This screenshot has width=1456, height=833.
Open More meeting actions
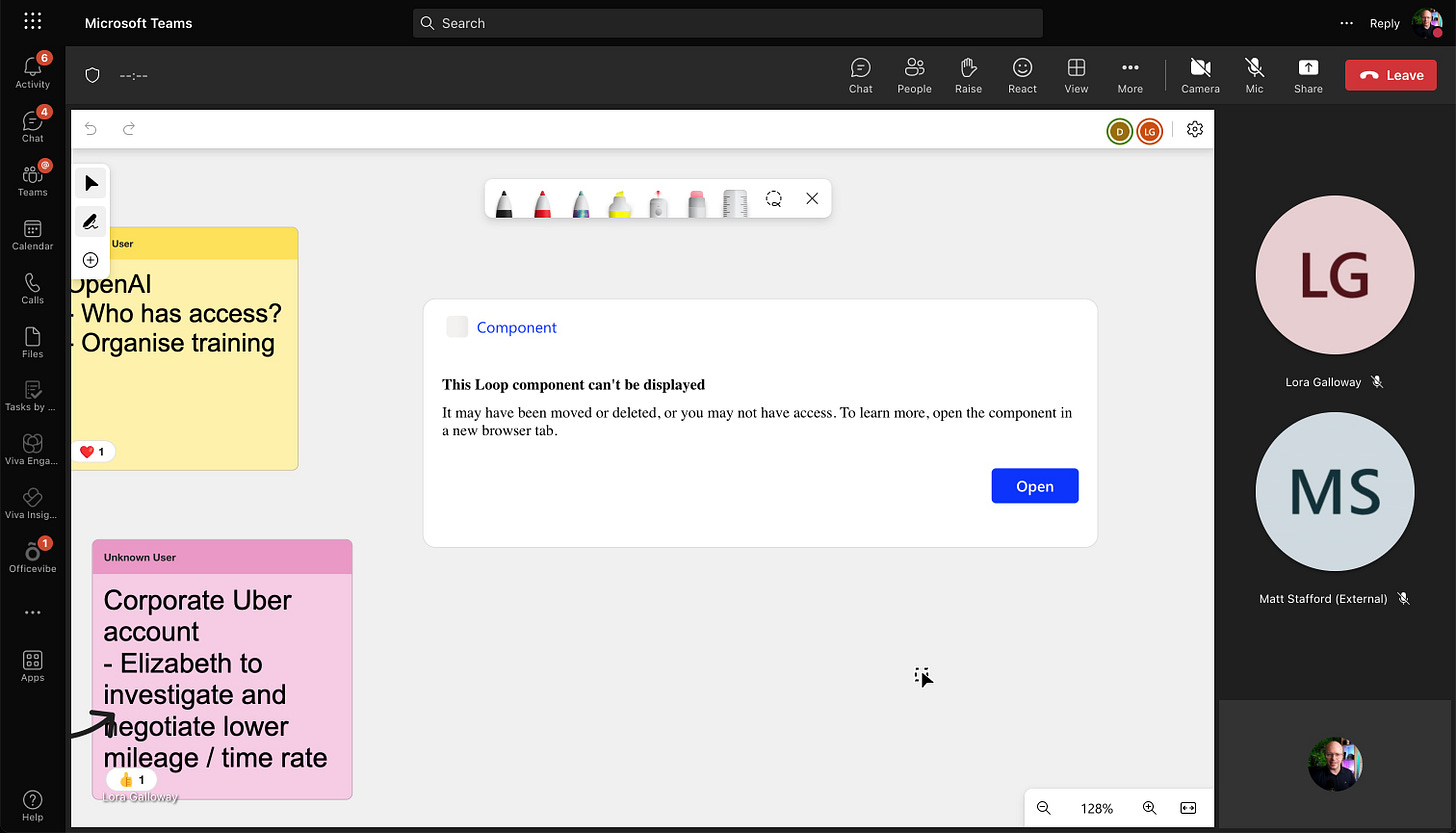point(1130,75)
